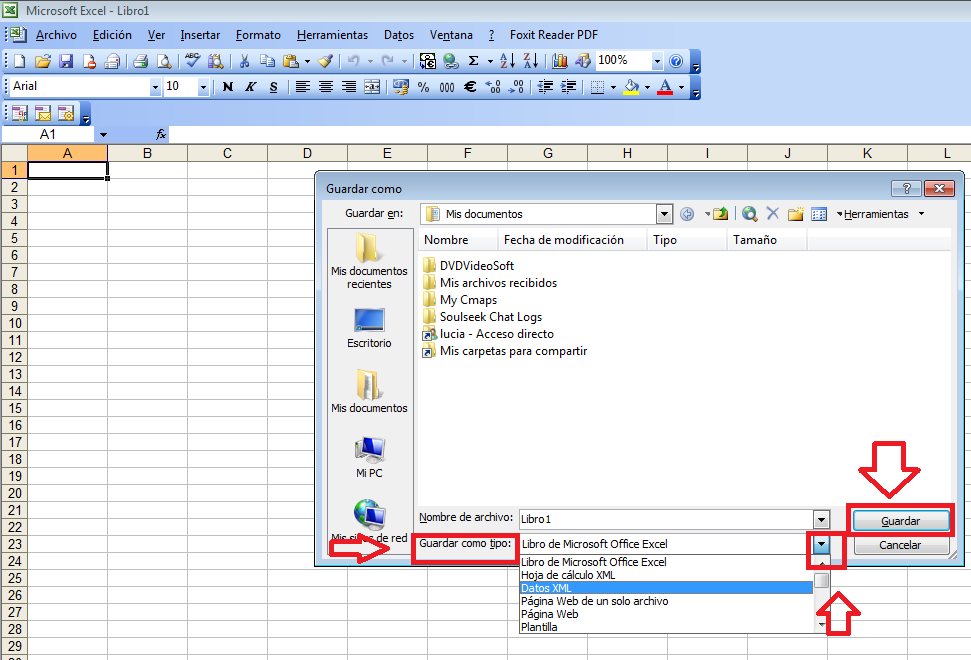Select the Format Painter brush
This screenshot has width=971, height=660.
tap(326, 61)
